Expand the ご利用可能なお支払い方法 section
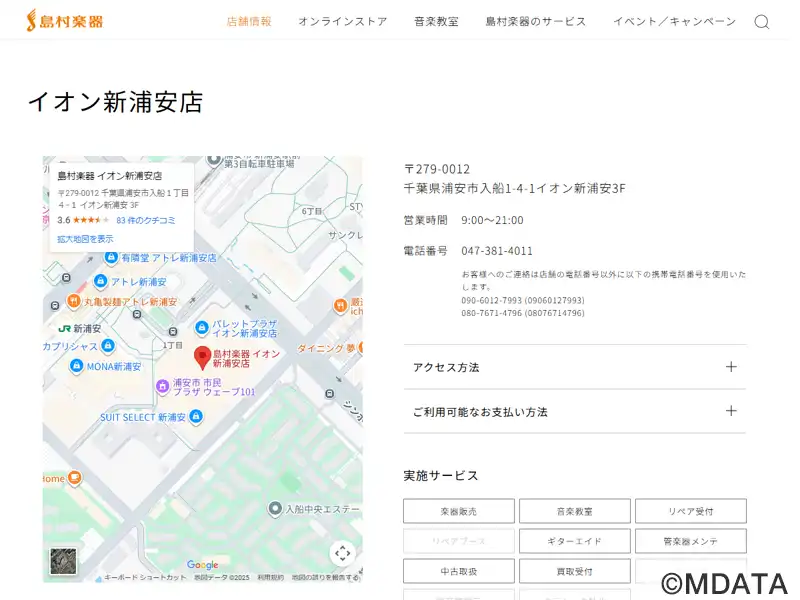This screenshot has height=600, width=800. point(574,411)
